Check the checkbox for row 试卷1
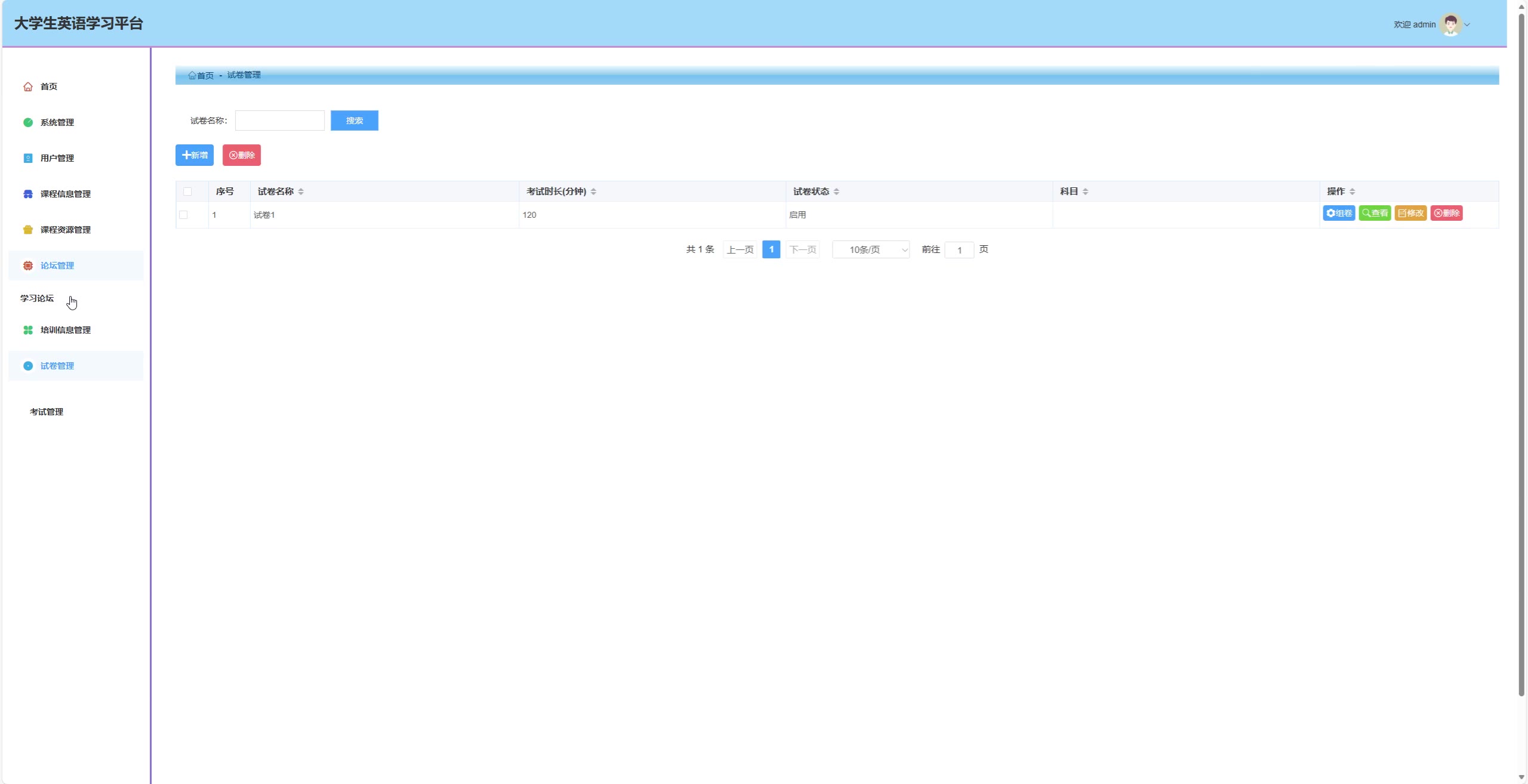 click(183, 215)
